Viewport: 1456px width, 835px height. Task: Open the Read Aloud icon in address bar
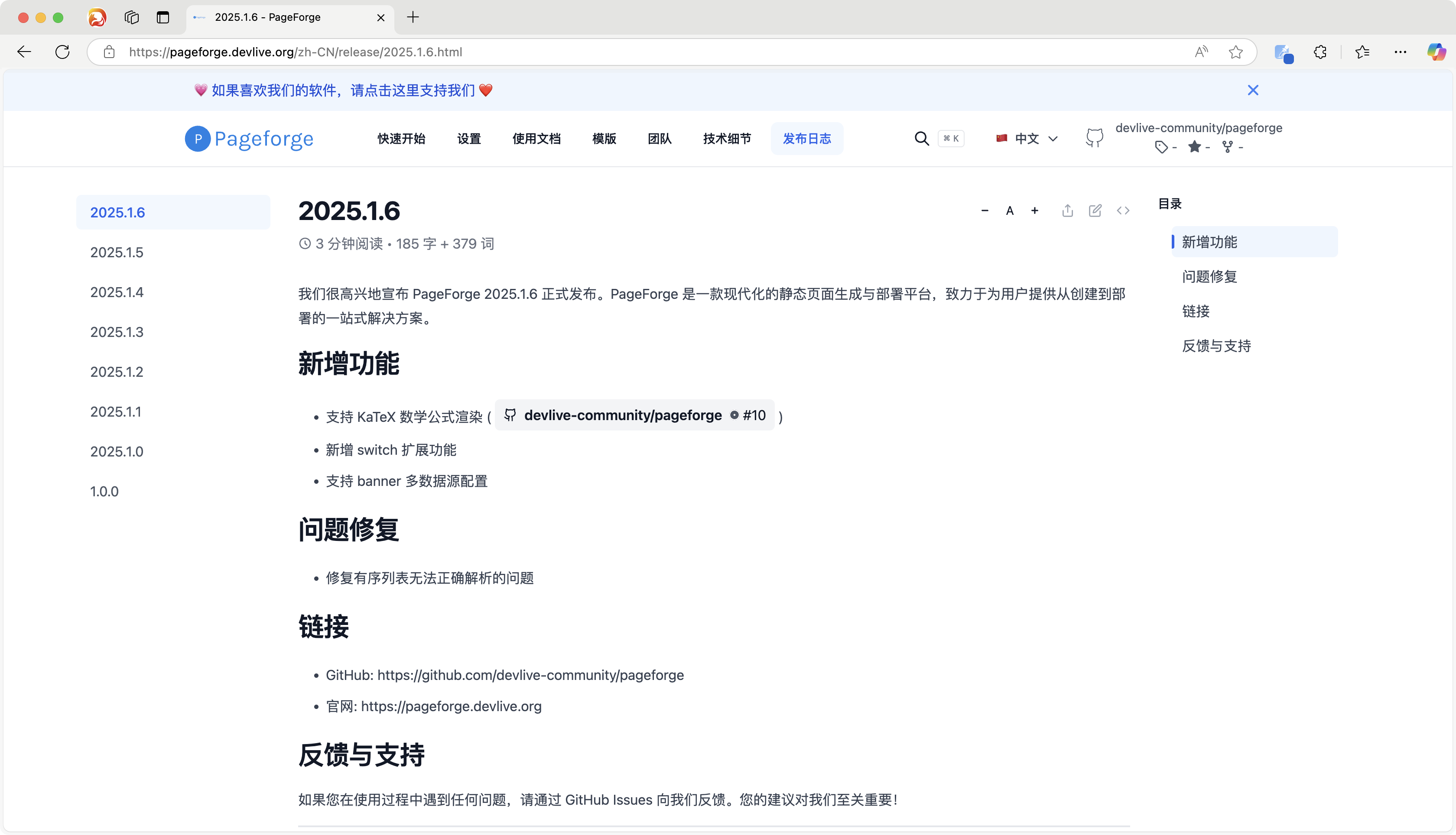click(1201, 52)
